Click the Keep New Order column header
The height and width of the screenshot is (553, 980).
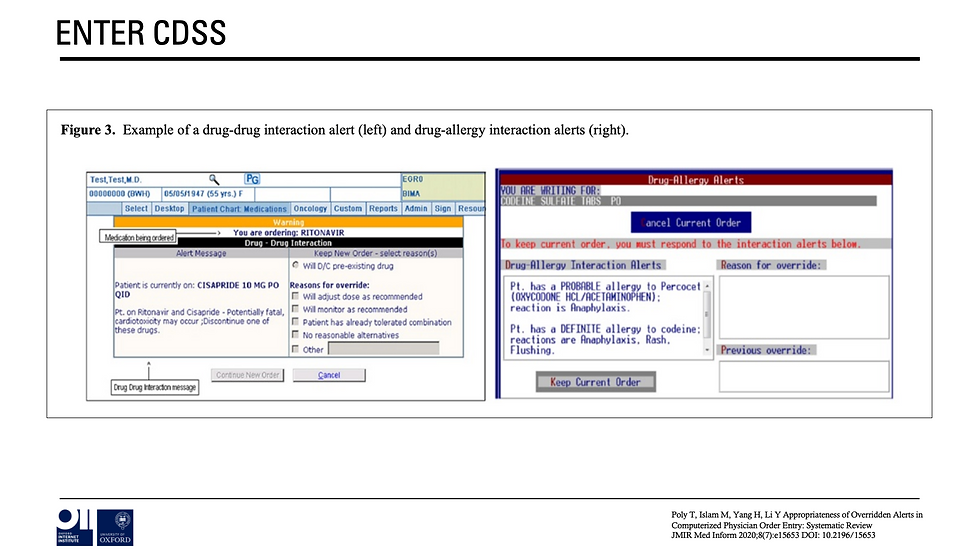pyautogui.click(x=376, y=253)
